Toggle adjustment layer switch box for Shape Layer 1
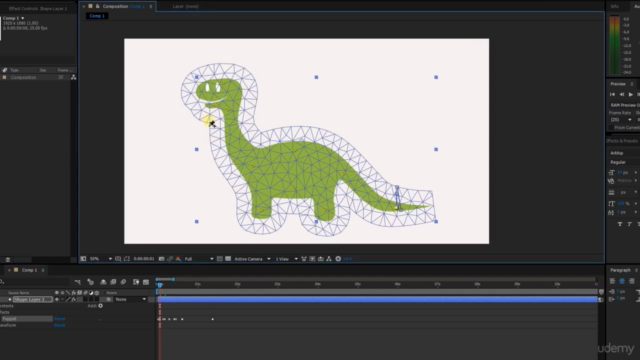Screen dimensions: 640x360 (91, 299)
